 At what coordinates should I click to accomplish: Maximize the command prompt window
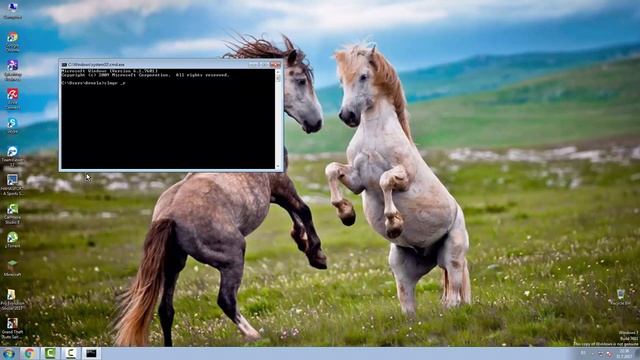tap(264, 64)
